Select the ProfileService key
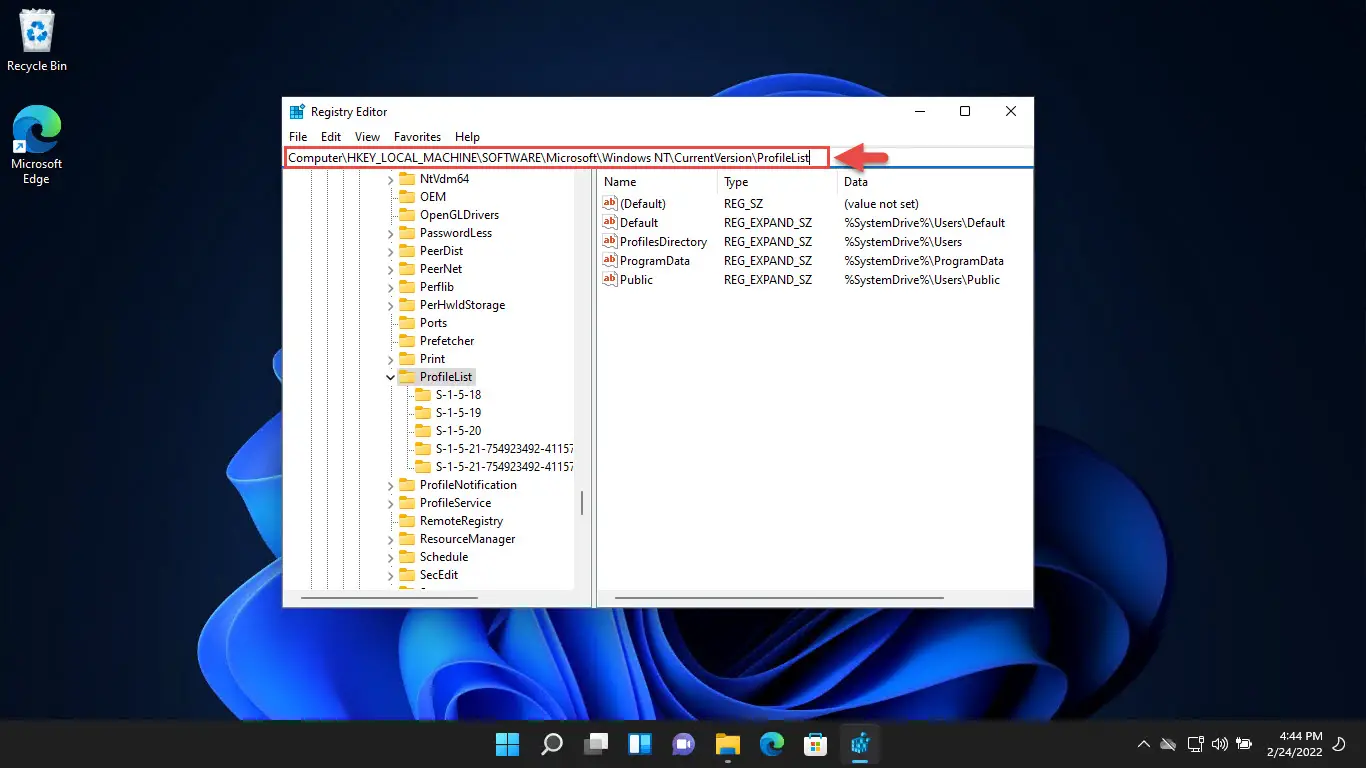This screenshot has height=768, width=1366. [x=455, y=503]
